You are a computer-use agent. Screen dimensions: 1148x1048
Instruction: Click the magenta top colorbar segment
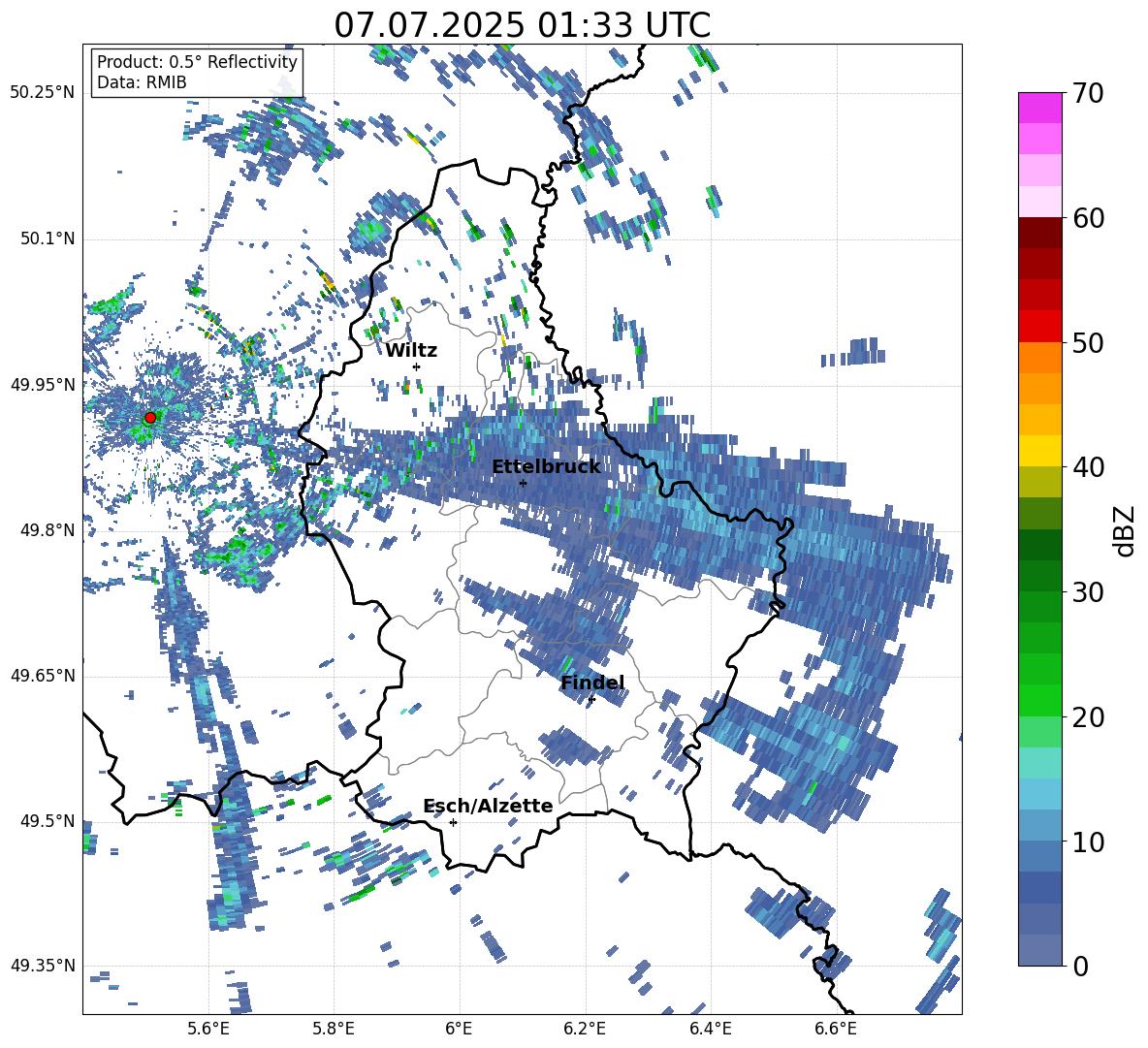pos(1039,108)
